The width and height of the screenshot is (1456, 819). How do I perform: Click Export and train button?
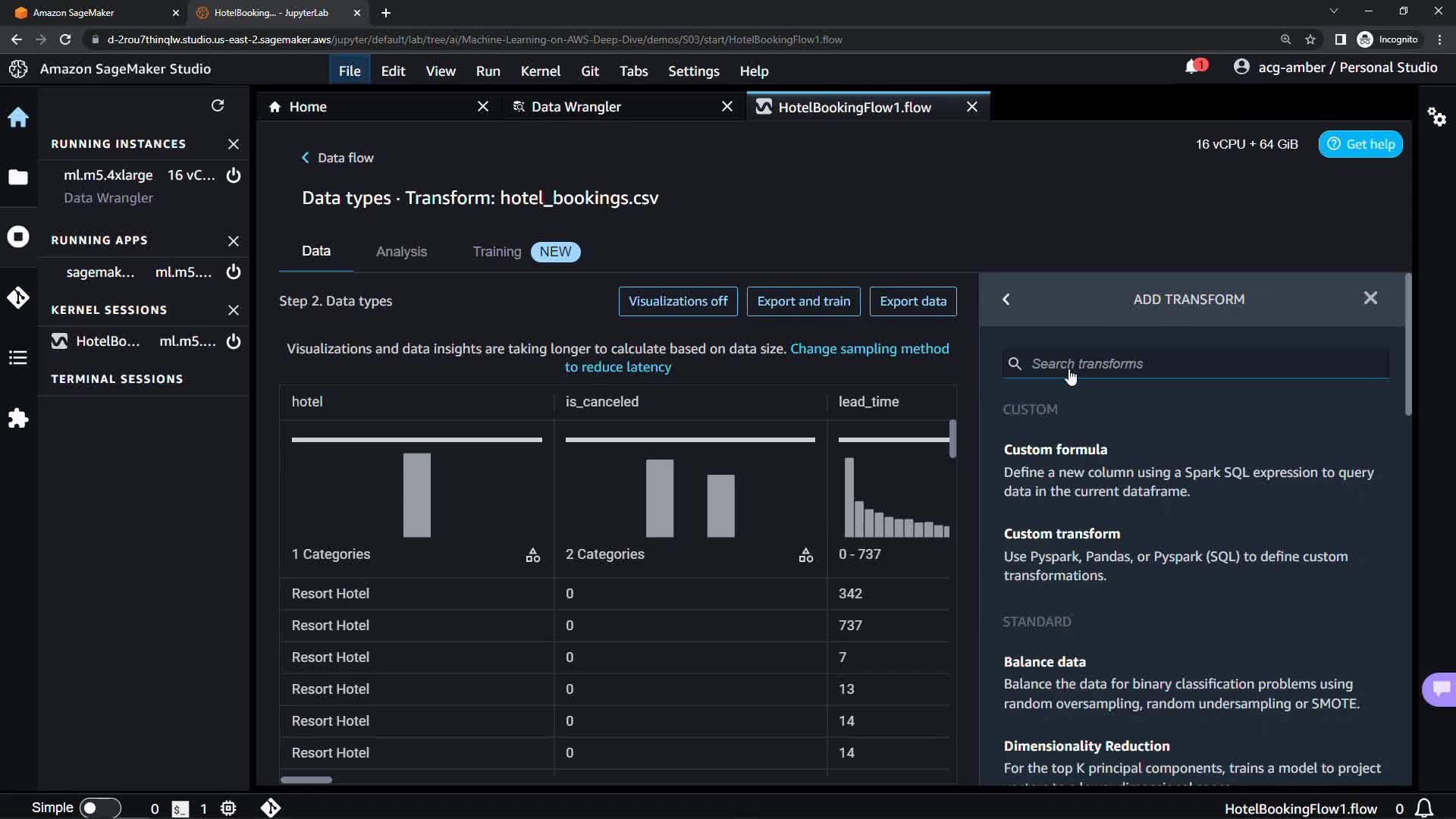(x=803, y=301)
